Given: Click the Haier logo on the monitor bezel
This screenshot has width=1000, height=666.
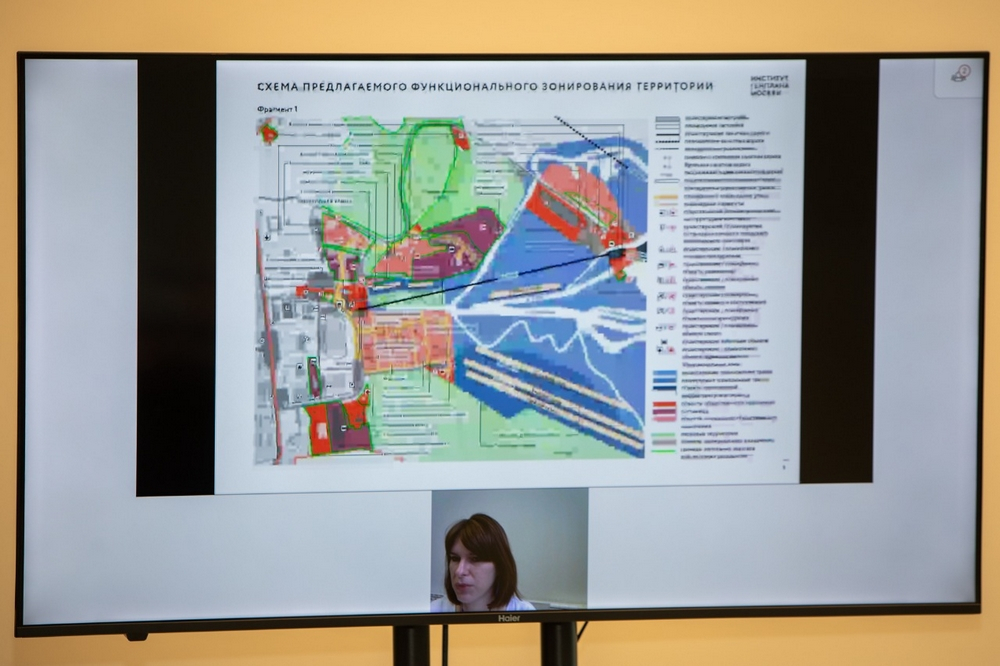Looking at the screenshot, I should pyautogui.click(x=509, y=618).
